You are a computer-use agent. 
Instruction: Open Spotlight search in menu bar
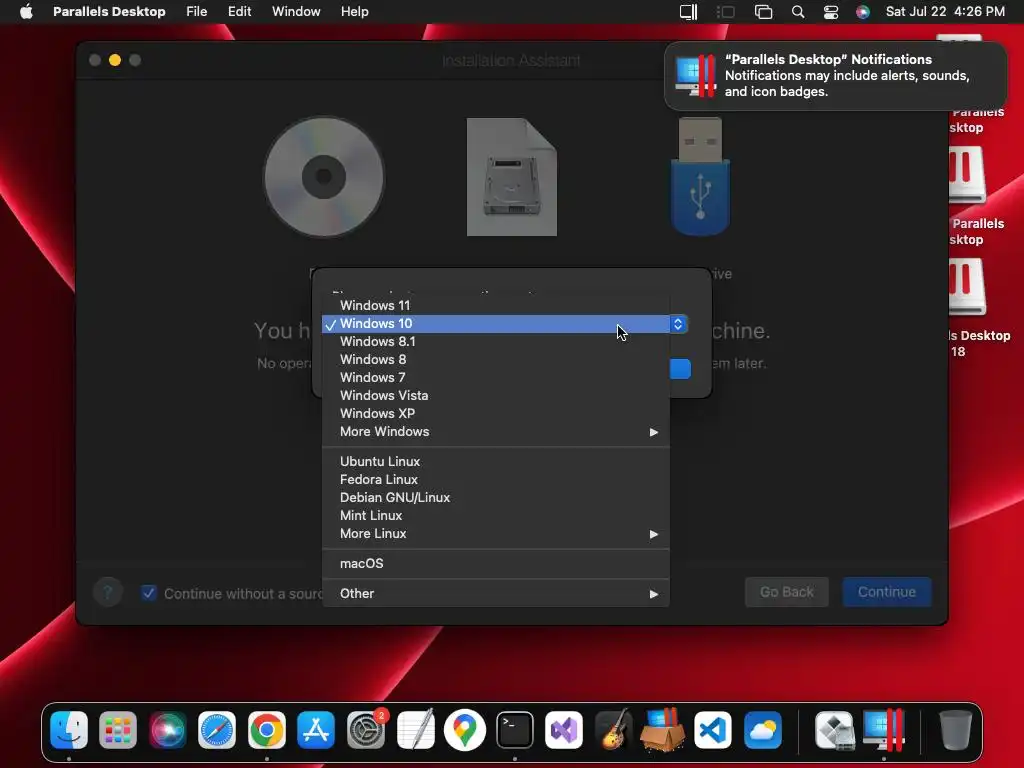(x=797, y=11)
